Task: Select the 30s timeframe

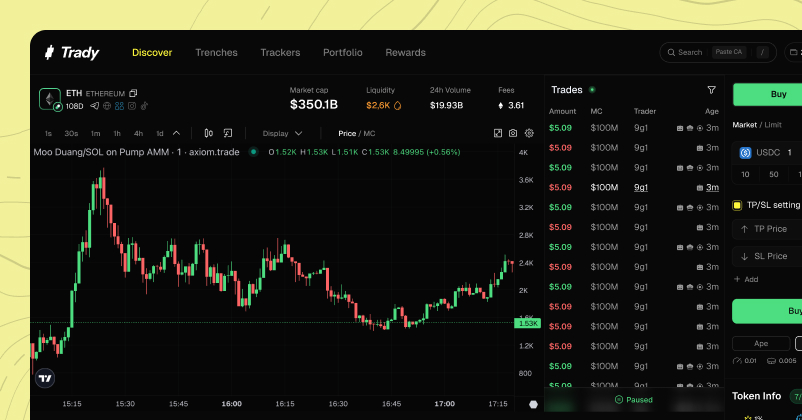Action: 71,134
